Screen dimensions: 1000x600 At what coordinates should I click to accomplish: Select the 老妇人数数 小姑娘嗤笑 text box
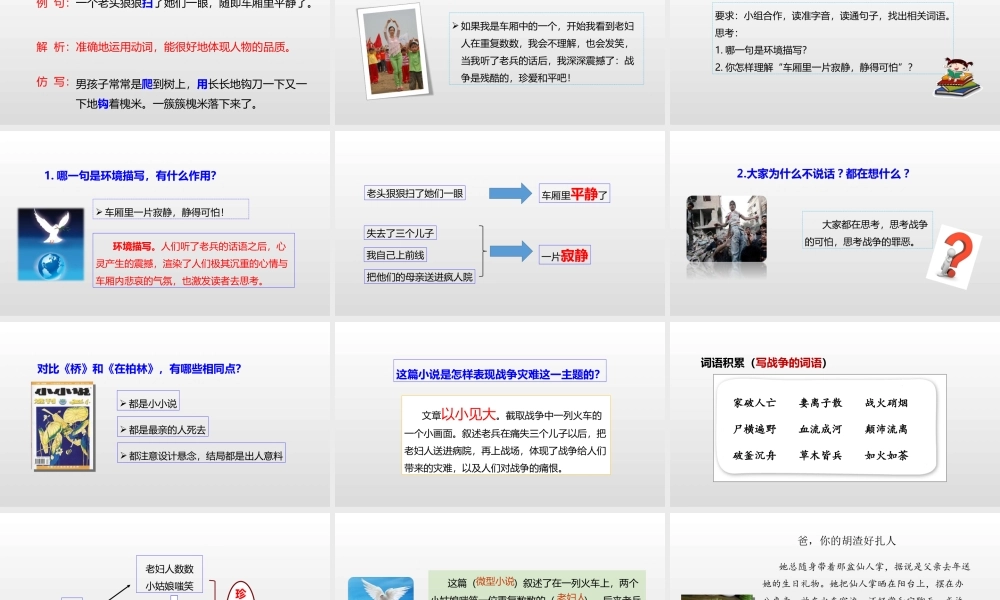click(168, 572)
